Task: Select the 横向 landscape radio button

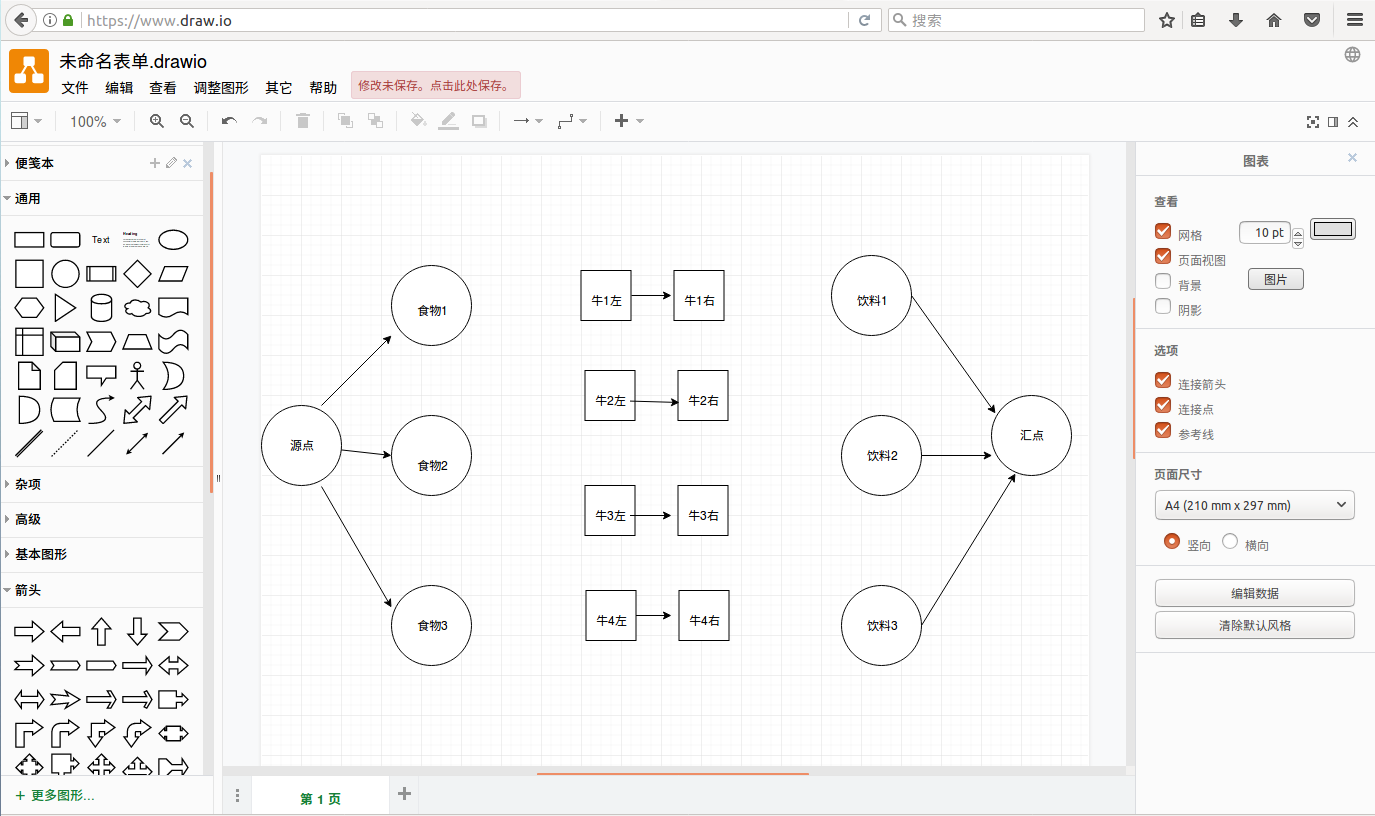Action: [1230, 541]
